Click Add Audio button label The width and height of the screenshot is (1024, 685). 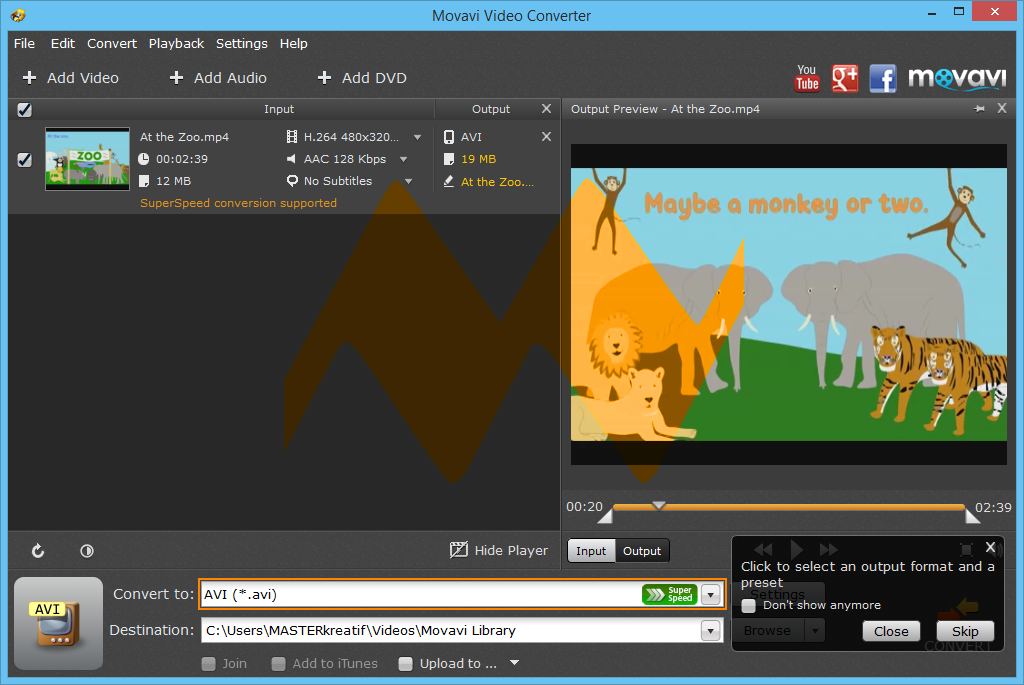(x=230, y=78)
